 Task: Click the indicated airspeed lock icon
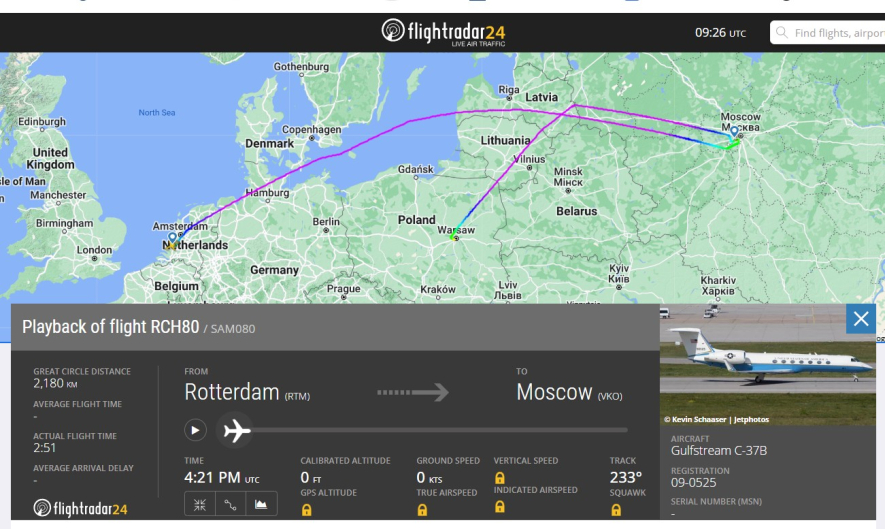tap(500, 507)
